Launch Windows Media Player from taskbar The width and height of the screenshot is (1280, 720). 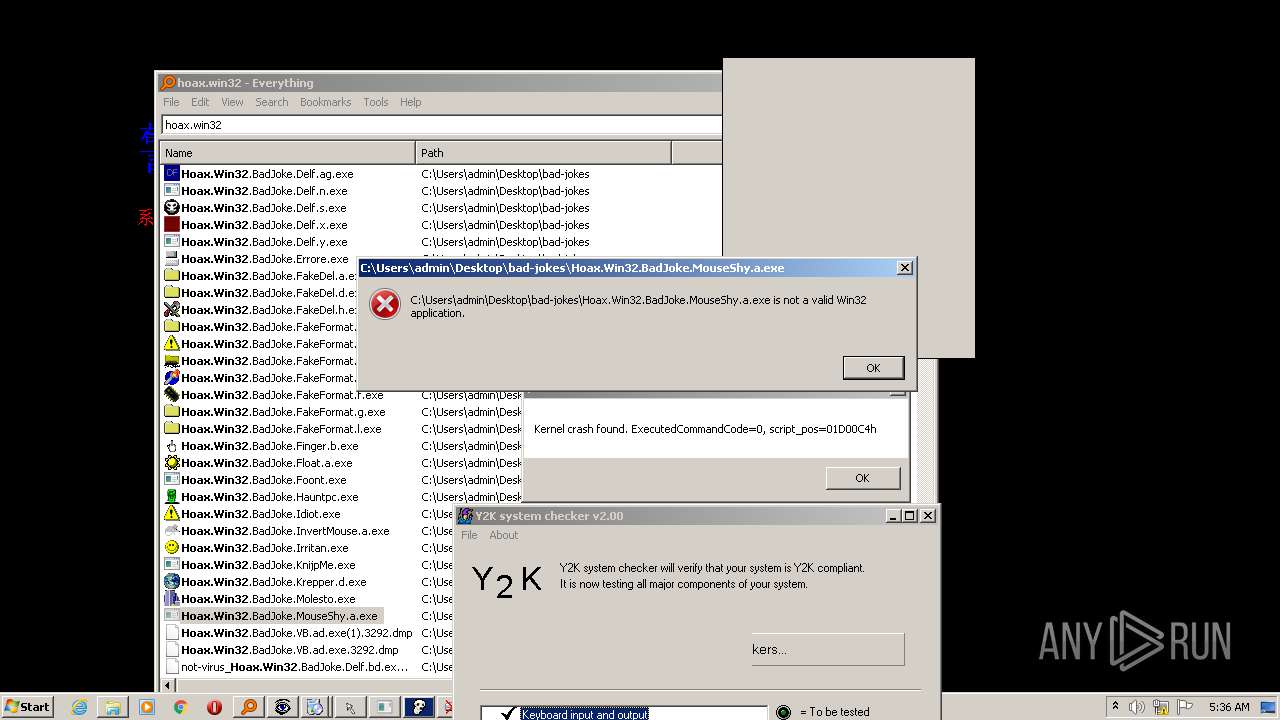[147, 707]
